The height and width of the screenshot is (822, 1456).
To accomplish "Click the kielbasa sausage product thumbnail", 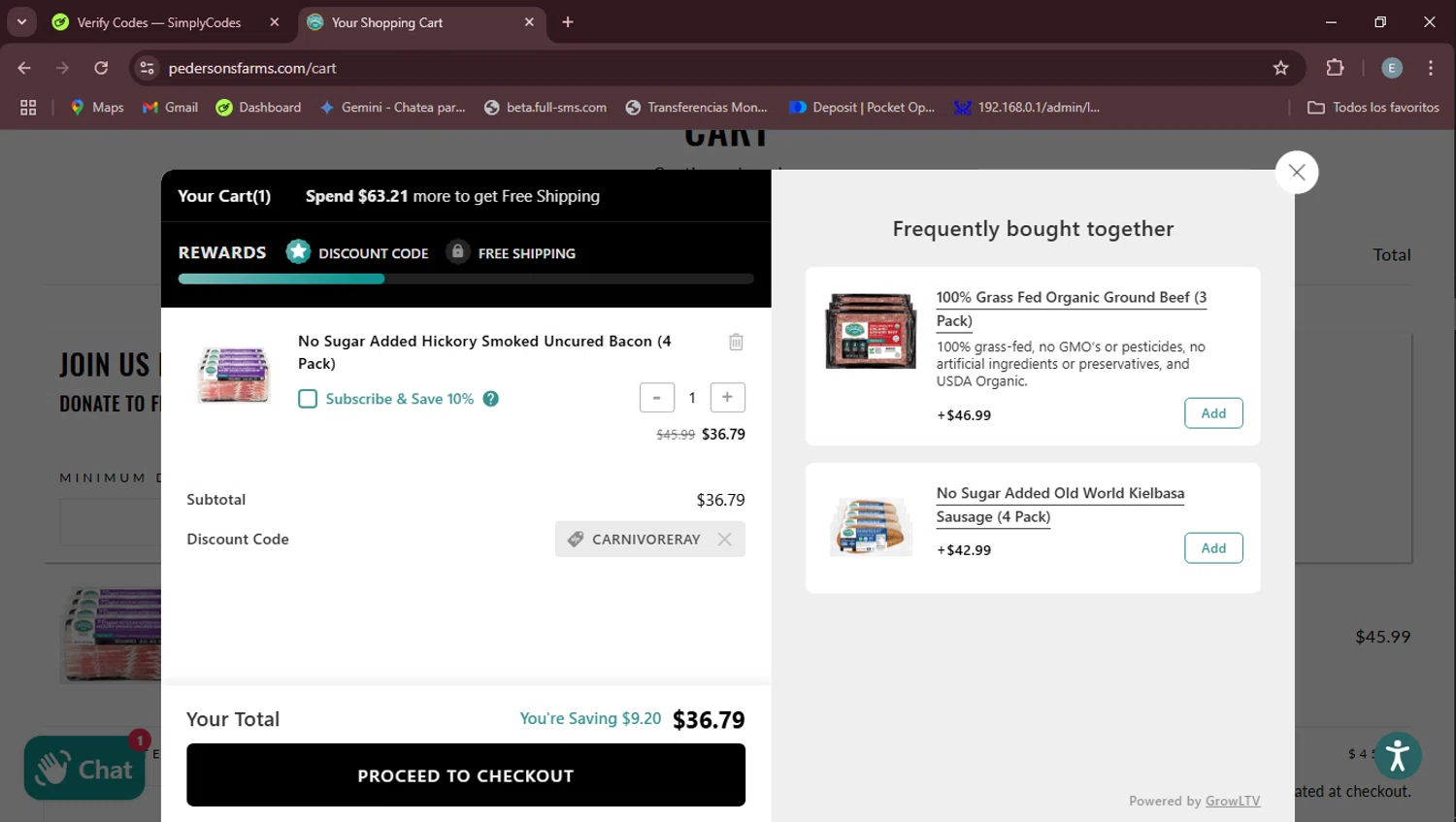I will 871,526.
